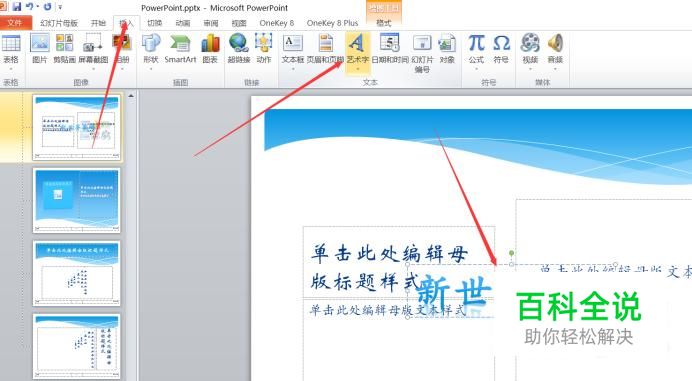Switch to the 动画 (Animations) tab
Screen dimensions: 692x381
tap(183, 23)
